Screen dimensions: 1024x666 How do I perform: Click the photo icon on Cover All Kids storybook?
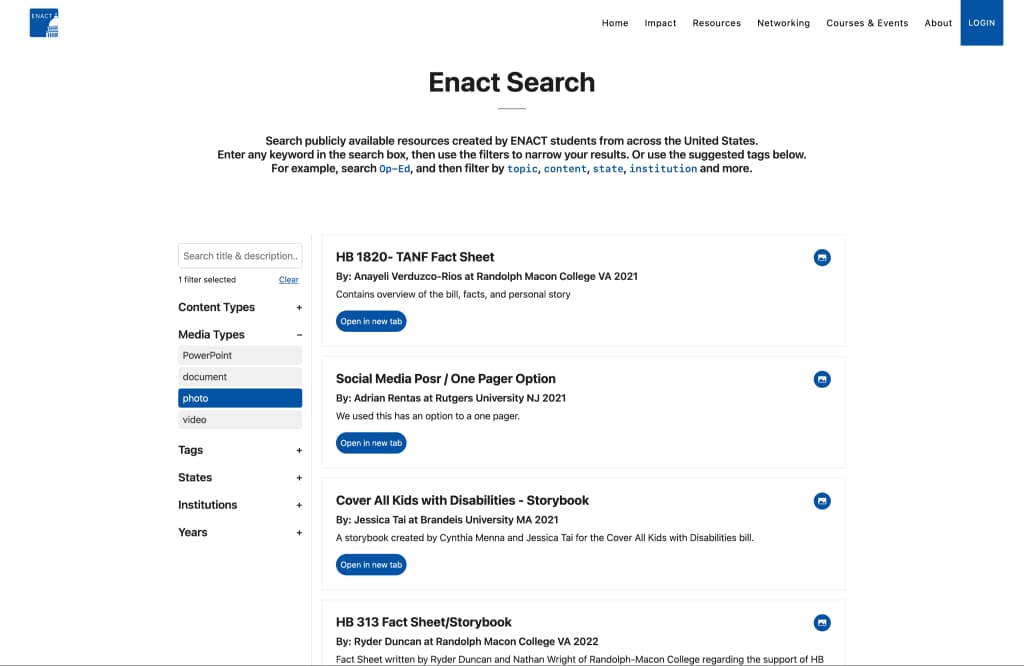pos(822,501)
